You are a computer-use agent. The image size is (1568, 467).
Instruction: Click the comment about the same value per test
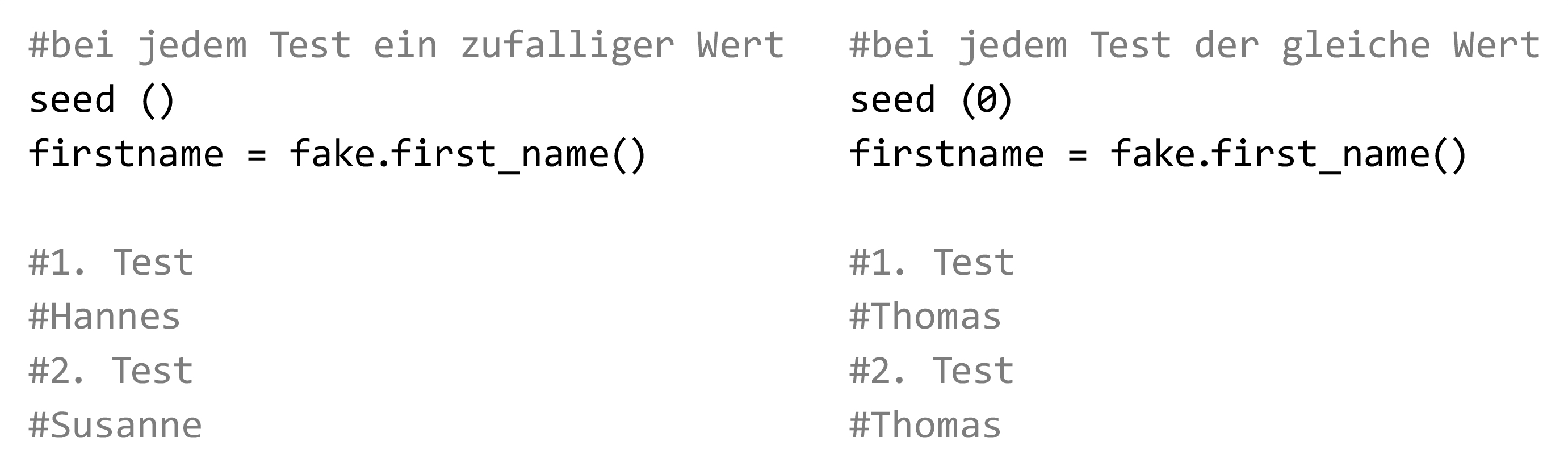[1194, 45]
